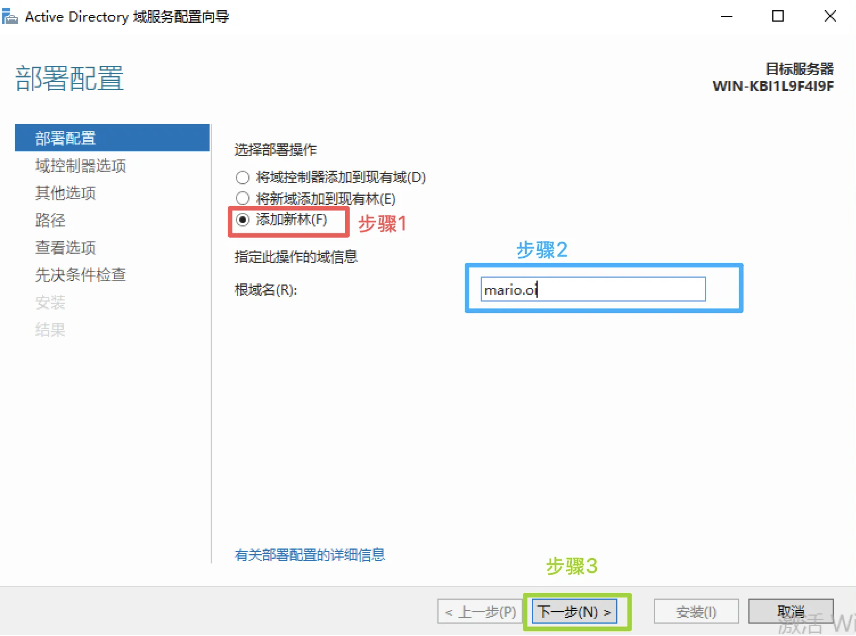Select 部署配置 in the left navigation

(x=66, y=138)
